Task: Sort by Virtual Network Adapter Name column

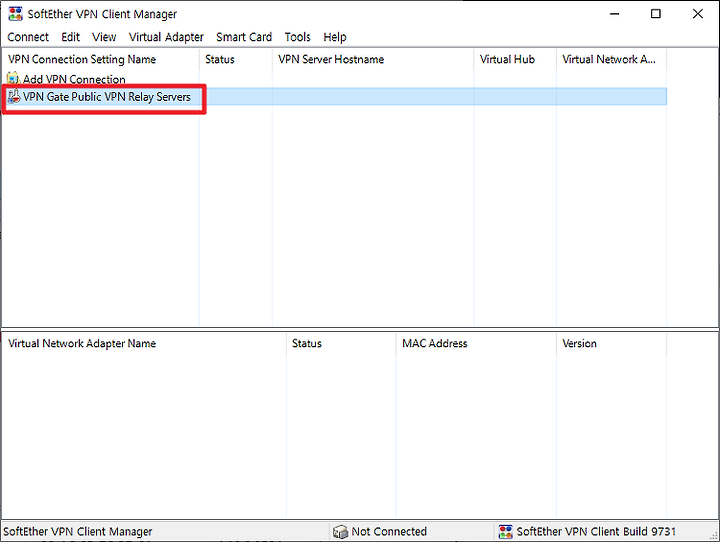Action: pos(144,344)
